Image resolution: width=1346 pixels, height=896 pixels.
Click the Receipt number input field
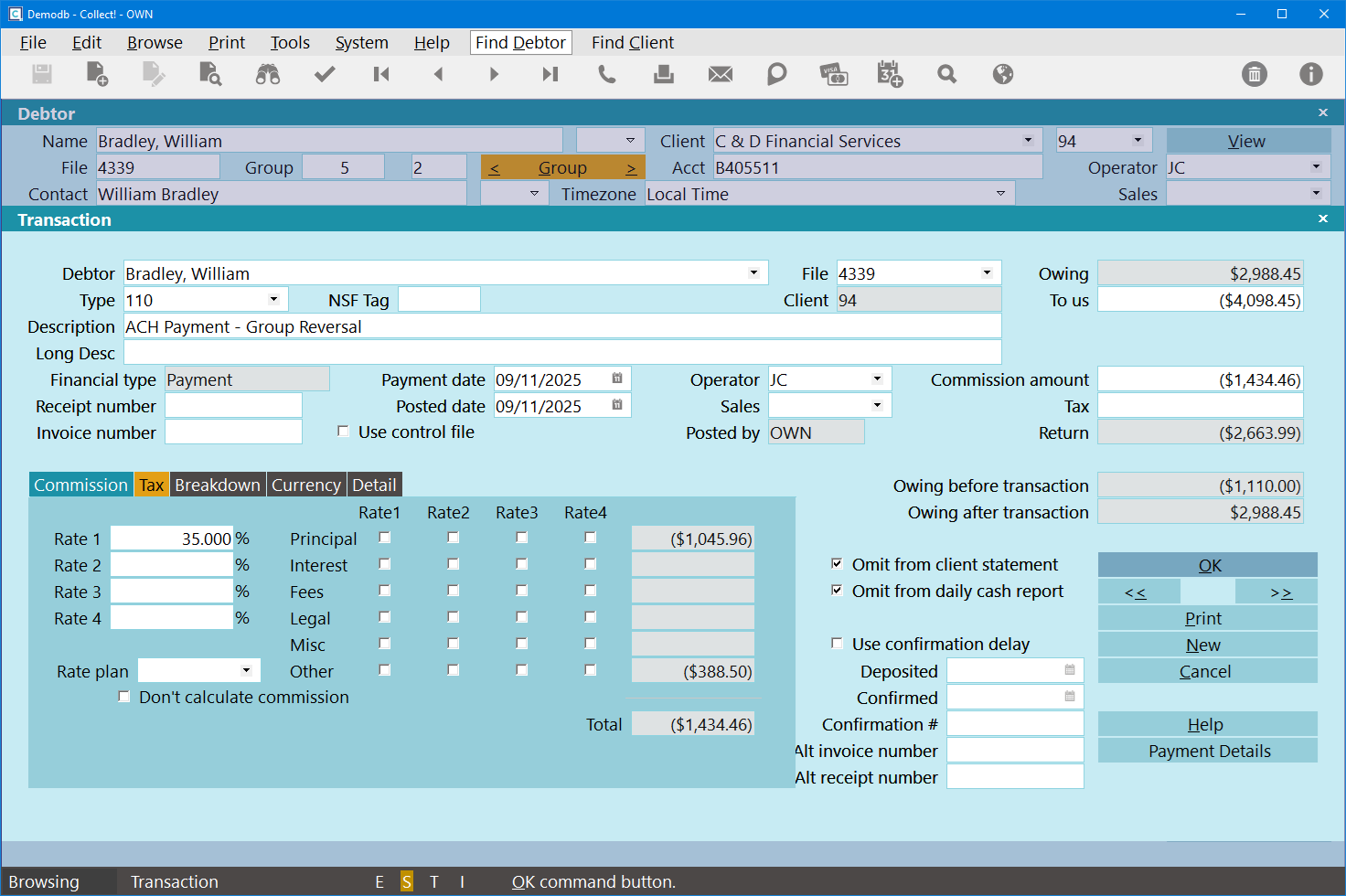pyautogui.click(x=233, y=406)
